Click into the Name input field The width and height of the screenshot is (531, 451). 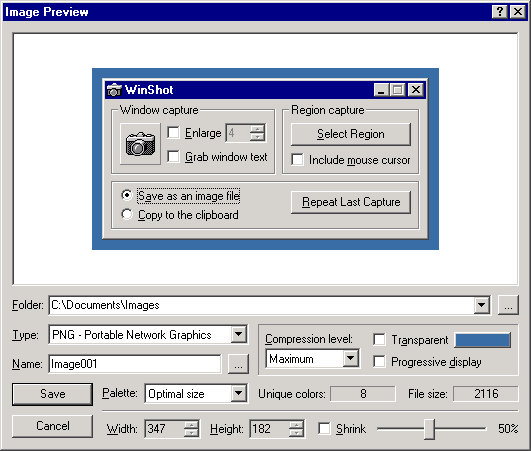(x=134, y=364)
